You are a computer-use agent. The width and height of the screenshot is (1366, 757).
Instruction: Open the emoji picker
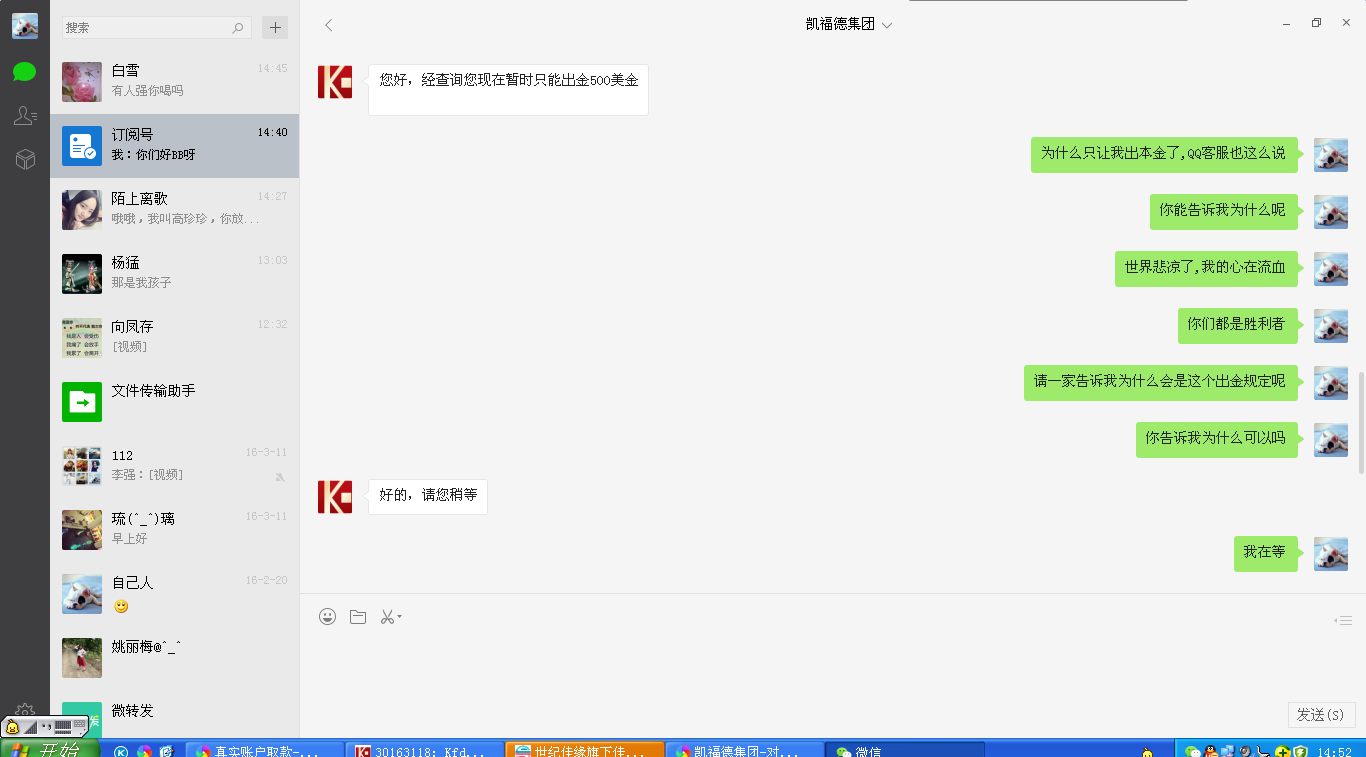coord(327,617)
